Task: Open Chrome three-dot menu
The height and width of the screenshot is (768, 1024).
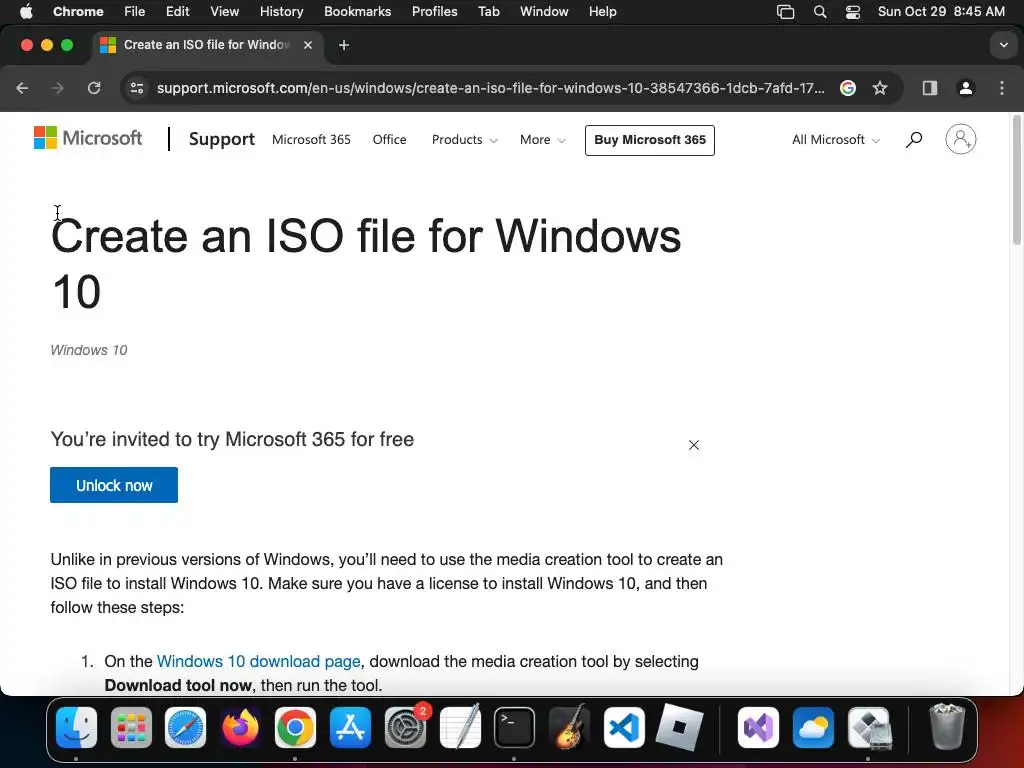Action: [1002, 88]
